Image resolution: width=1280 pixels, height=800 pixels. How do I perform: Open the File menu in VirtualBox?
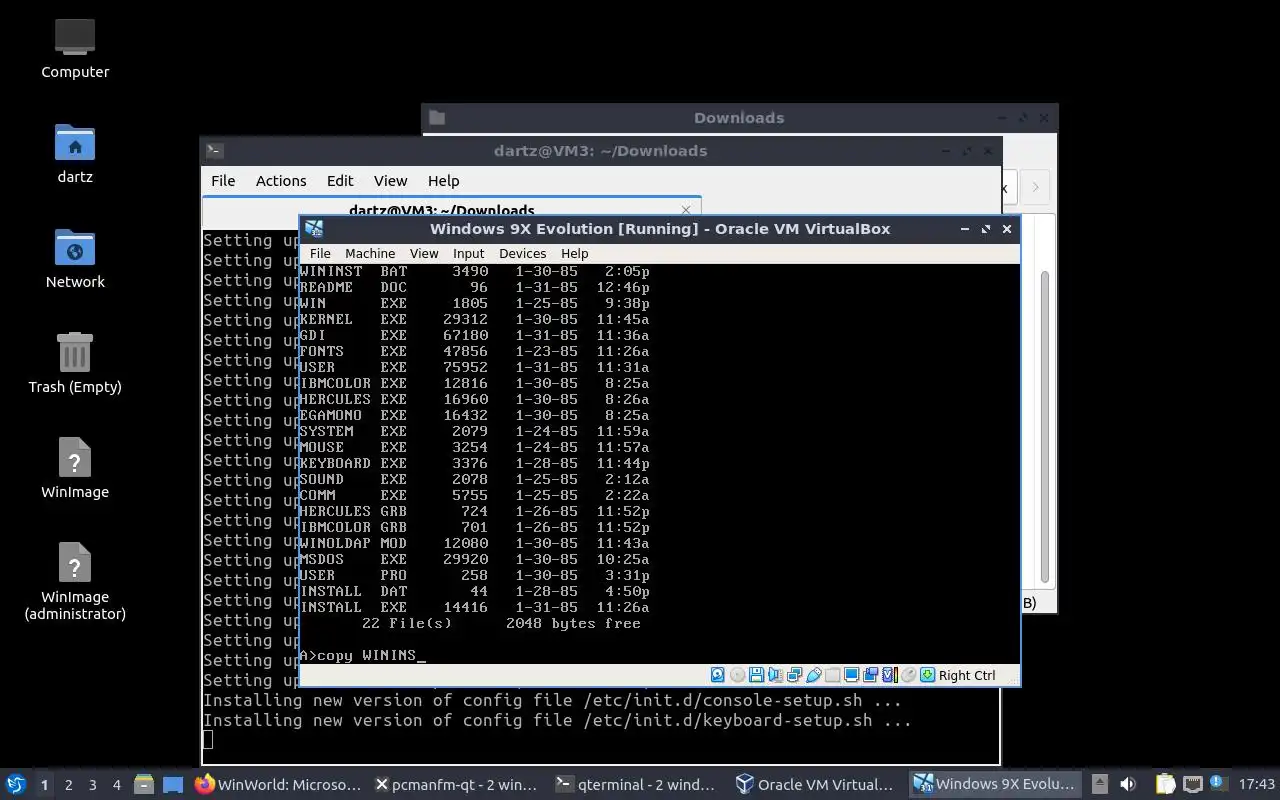pos(320,254)
